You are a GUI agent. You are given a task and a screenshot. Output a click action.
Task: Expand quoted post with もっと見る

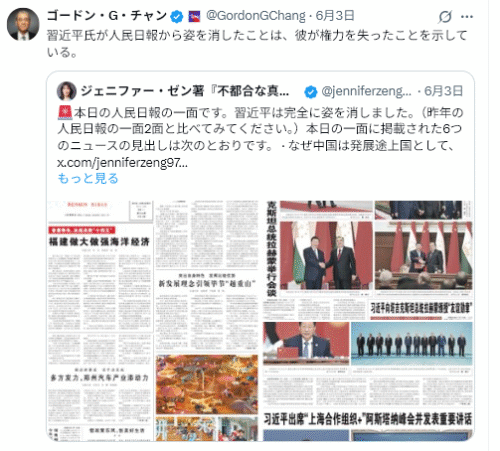click(x=88, y=178)
